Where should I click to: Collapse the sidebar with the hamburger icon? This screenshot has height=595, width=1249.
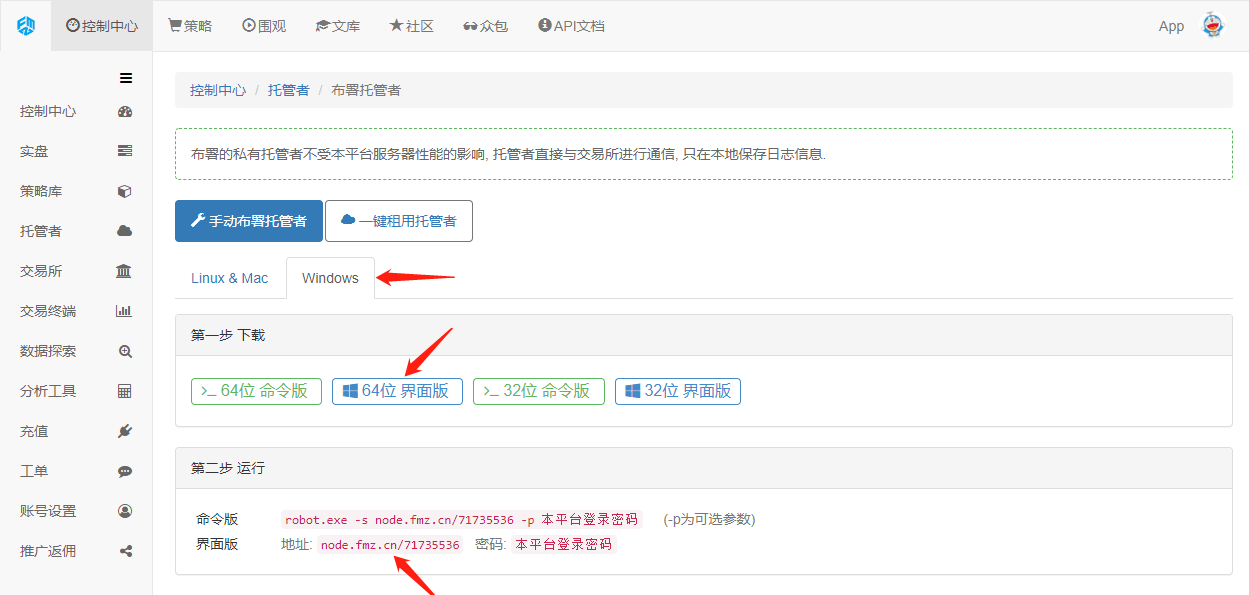click(x=126, y=78)
